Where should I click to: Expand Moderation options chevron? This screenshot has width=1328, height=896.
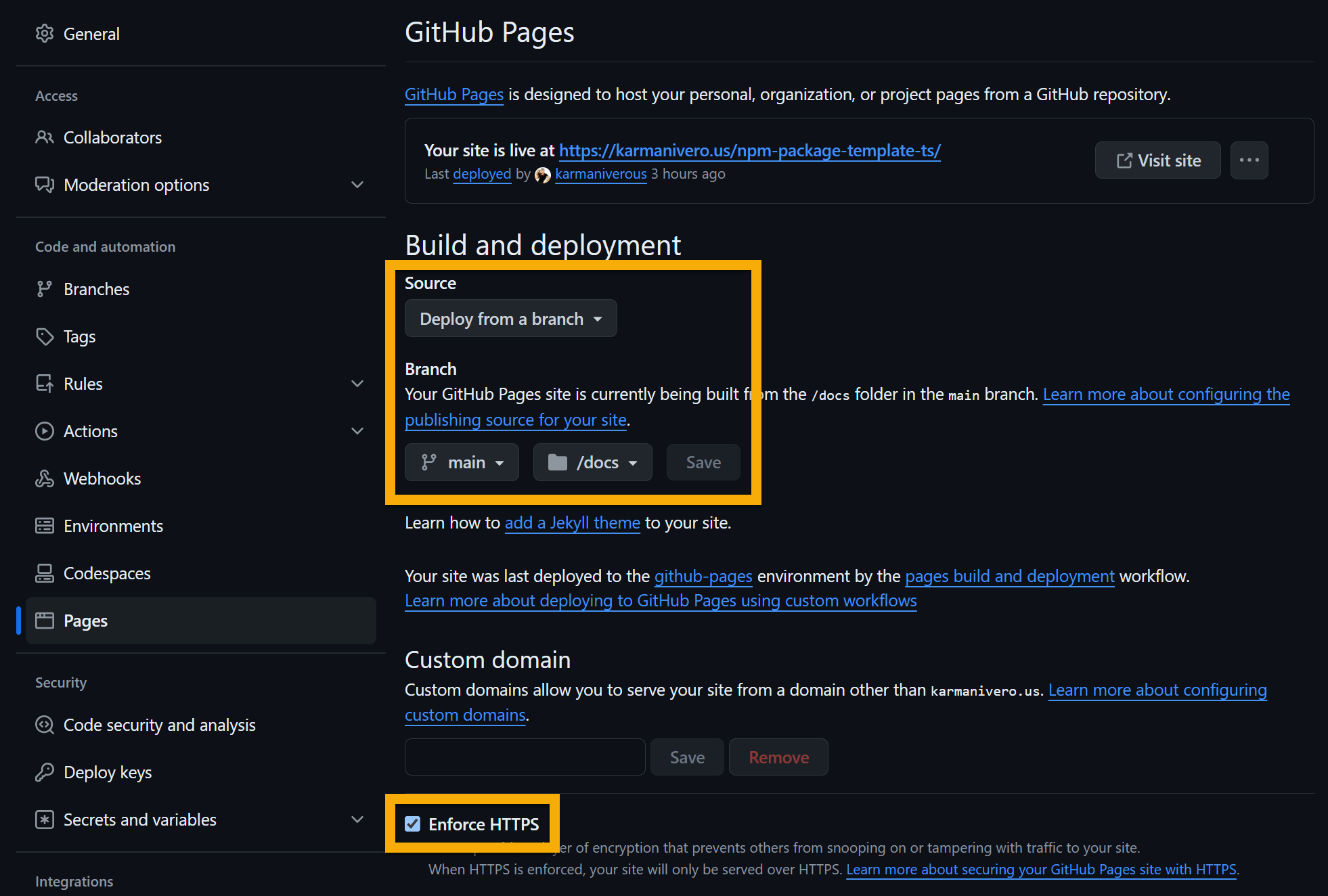pos(357,185)
